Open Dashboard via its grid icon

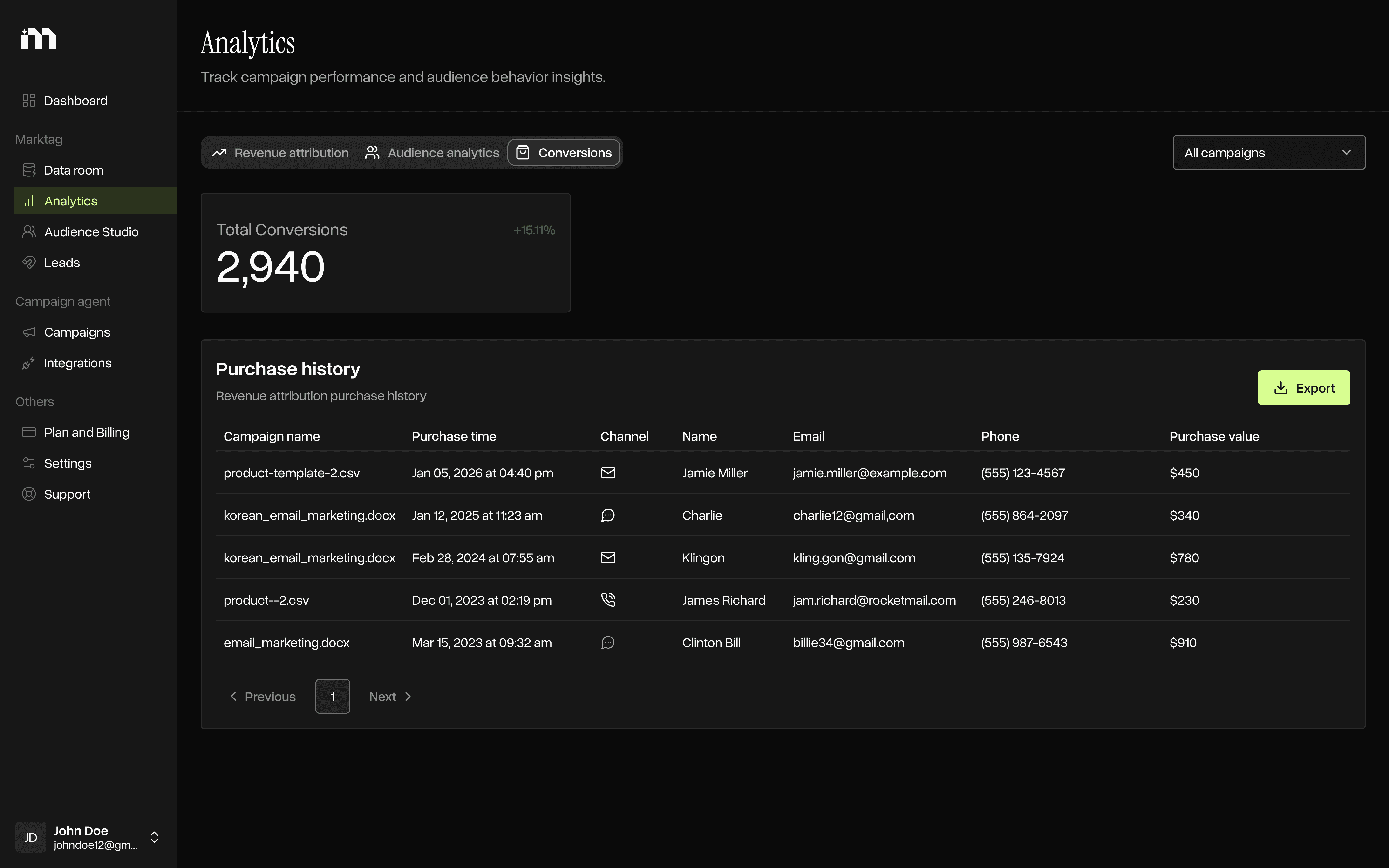click(29, 101)
